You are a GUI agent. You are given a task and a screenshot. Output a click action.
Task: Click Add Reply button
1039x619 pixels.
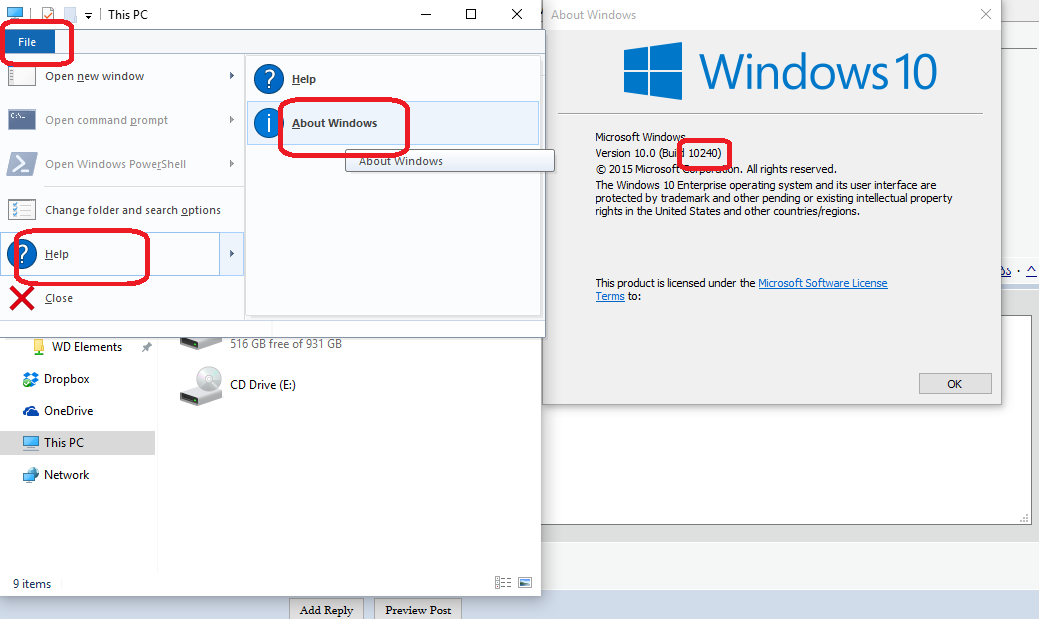[327, 610]
